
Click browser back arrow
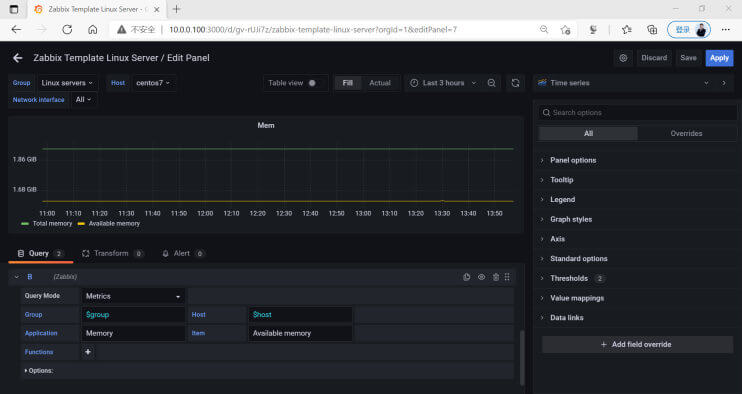[x=17, y=29]
